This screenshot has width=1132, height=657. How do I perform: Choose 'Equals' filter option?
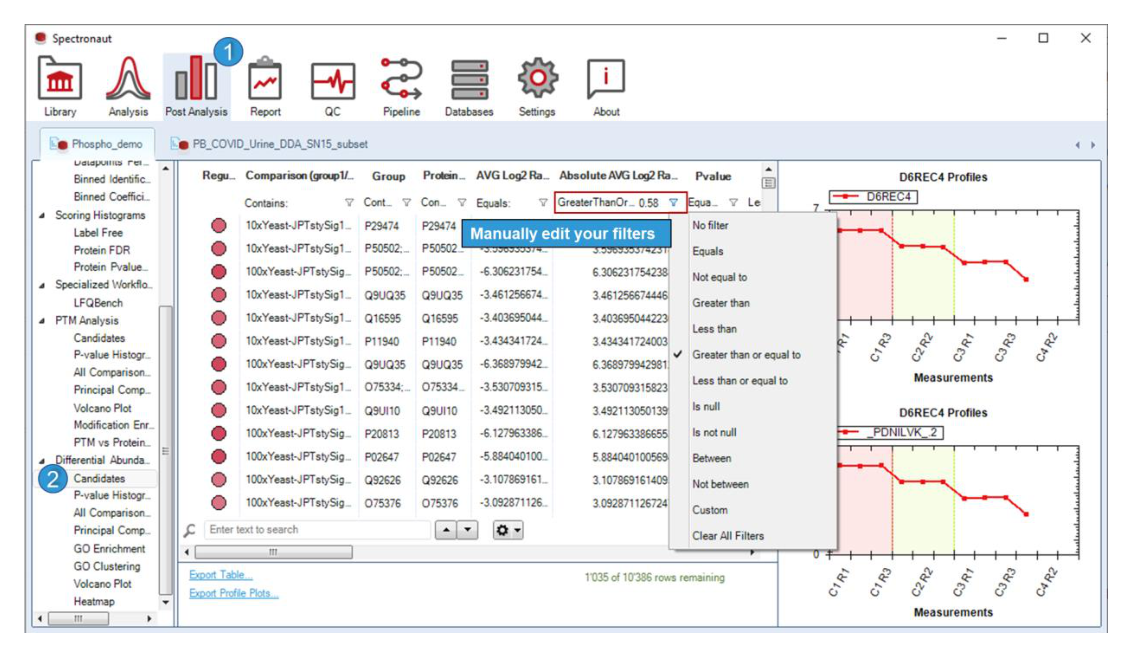[x=708, y=251]
